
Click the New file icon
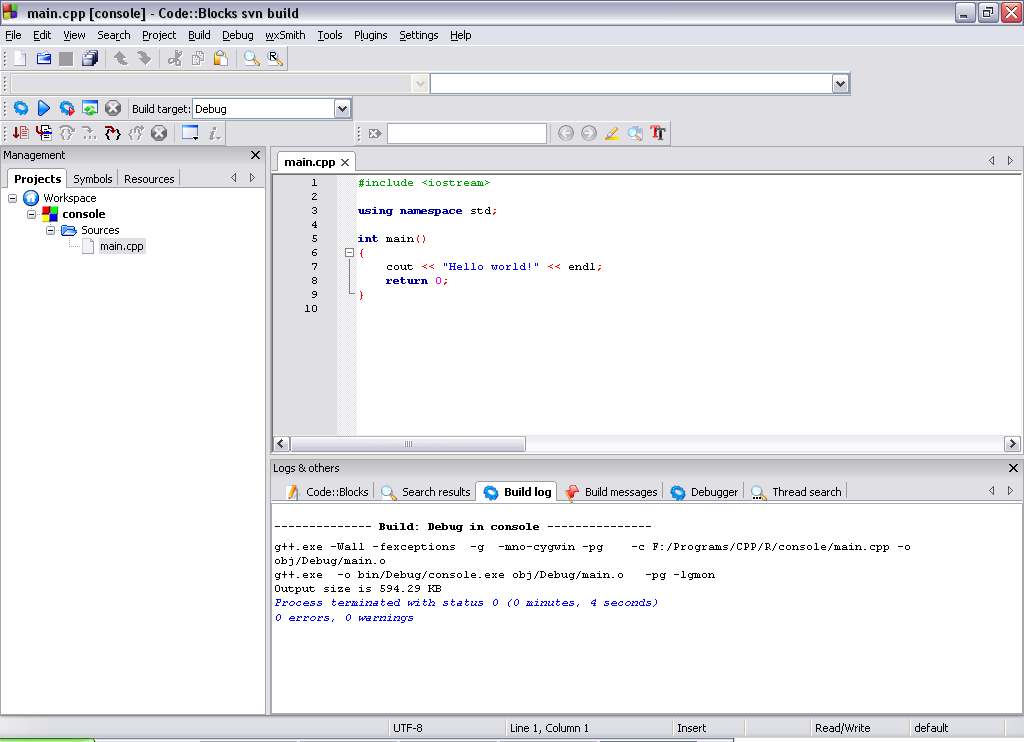click(20, 59)
